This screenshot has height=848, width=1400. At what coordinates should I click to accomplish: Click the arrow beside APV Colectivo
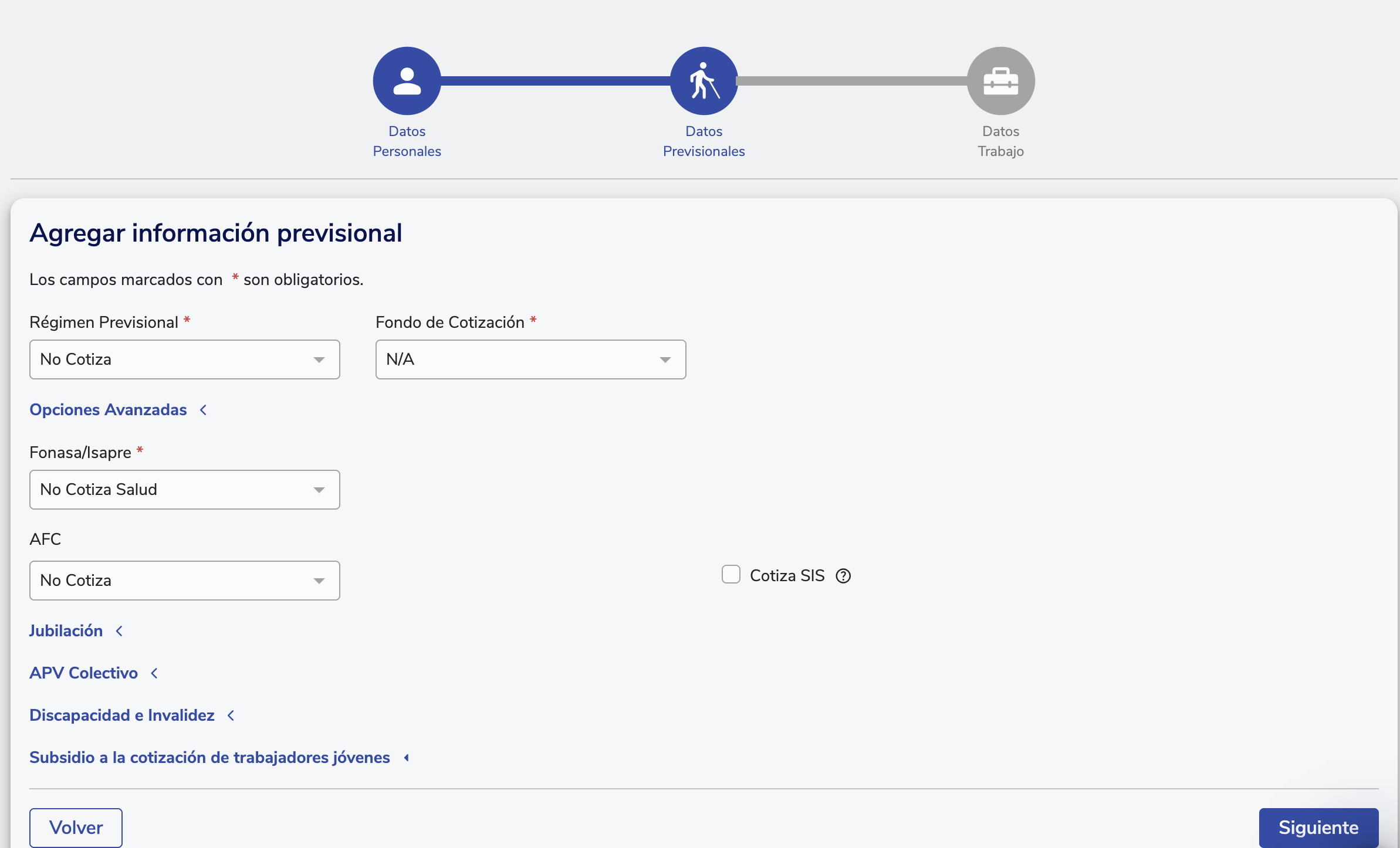pyautogui.click(x=154, y=673)
